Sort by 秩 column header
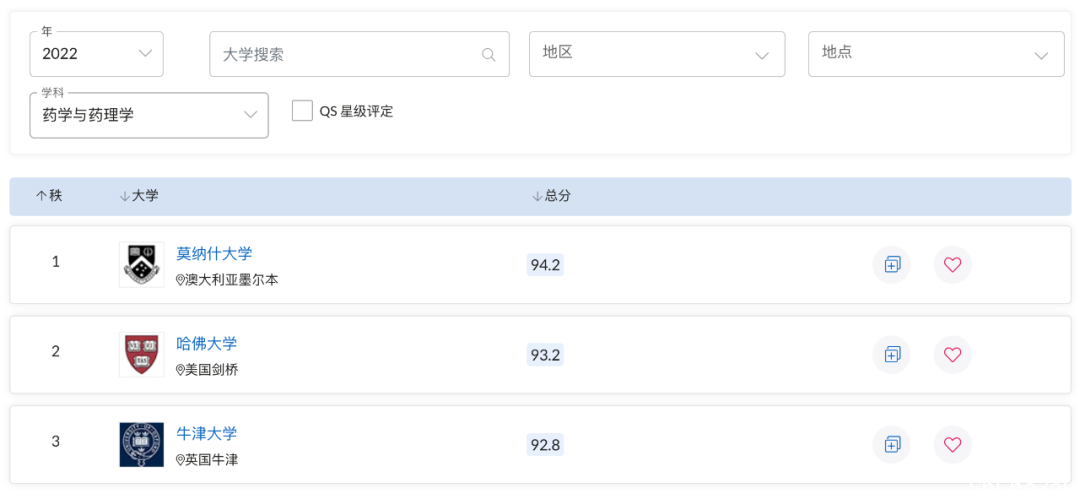 tap(49, 196)
